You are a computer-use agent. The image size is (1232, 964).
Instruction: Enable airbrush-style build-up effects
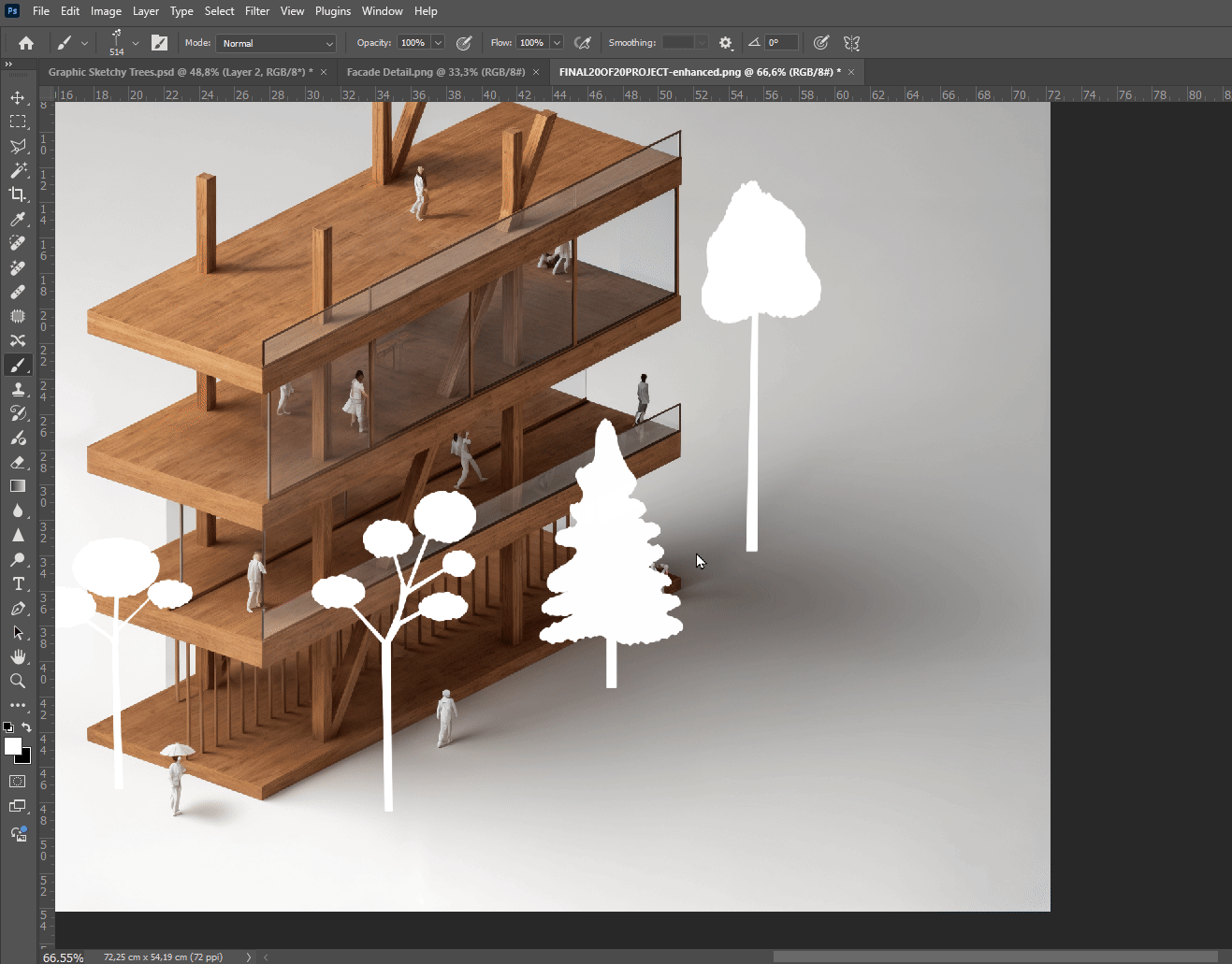point(583,43)
